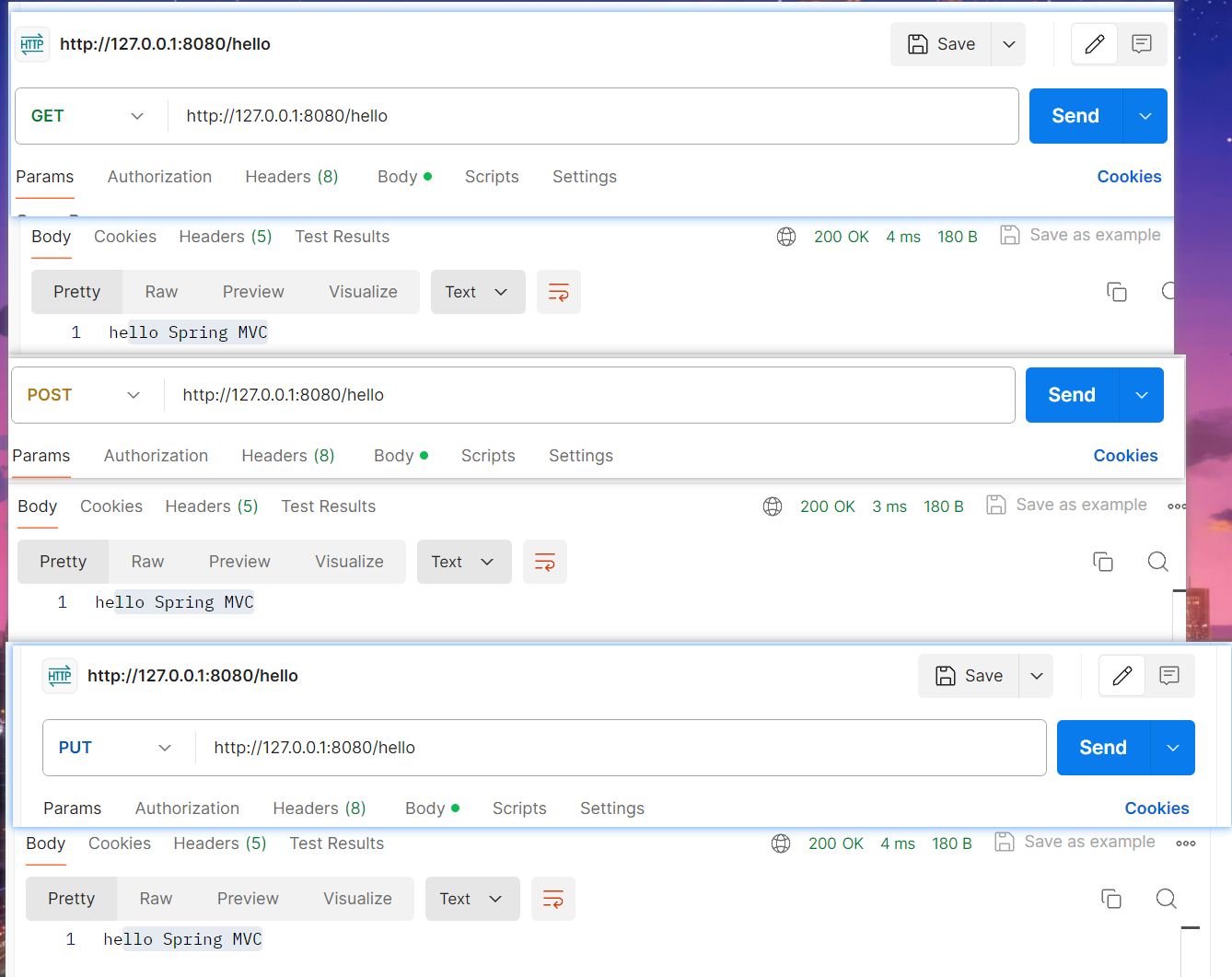Open the Text format dropdown in the POST response
This screenshot has width=1232, height=977.
464,562
